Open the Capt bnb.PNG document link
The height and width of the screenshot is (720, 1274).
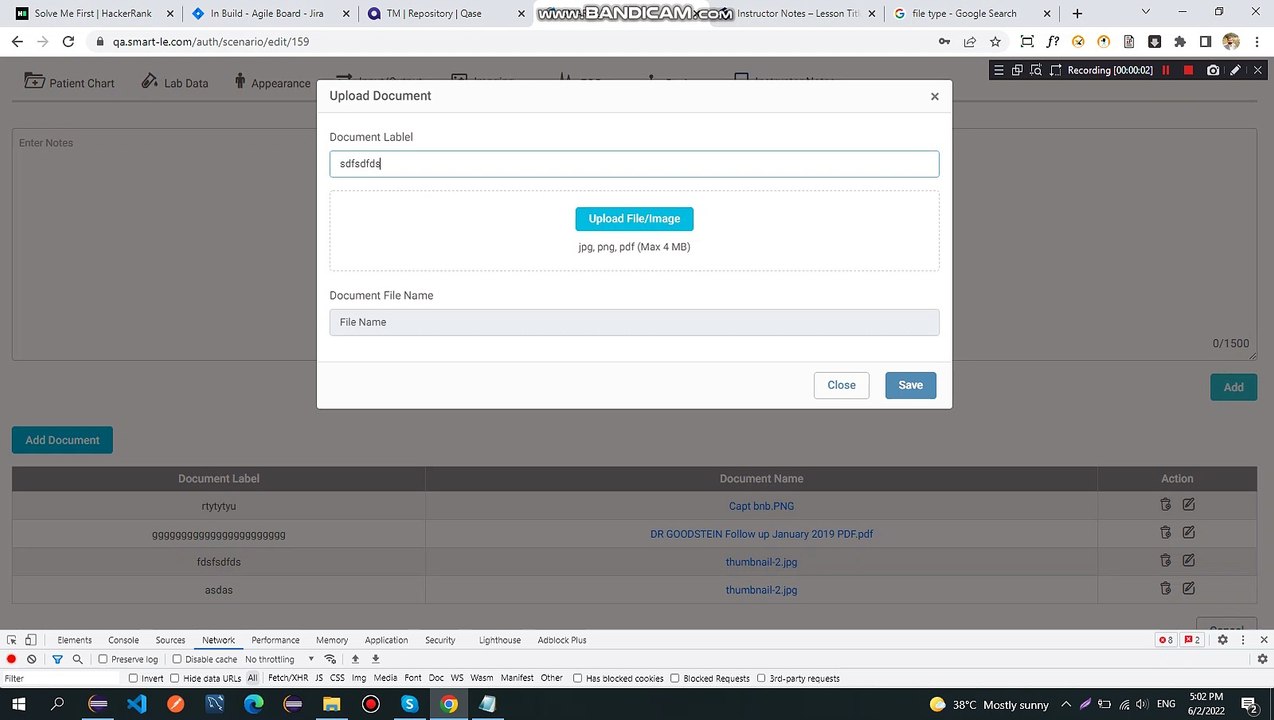[x=761, y=506]
